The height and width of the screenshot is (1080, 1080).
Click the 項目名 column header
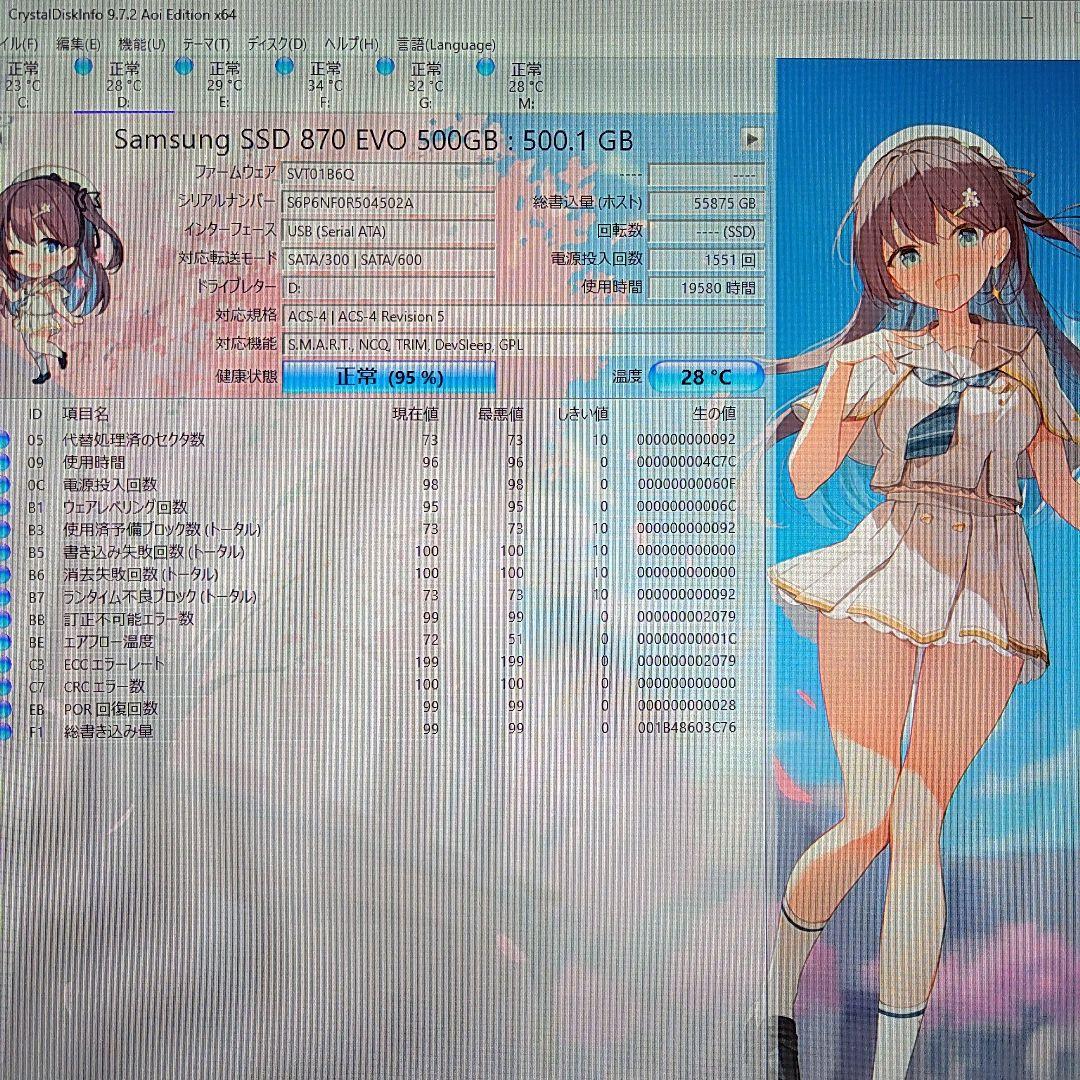click(85, 414)
